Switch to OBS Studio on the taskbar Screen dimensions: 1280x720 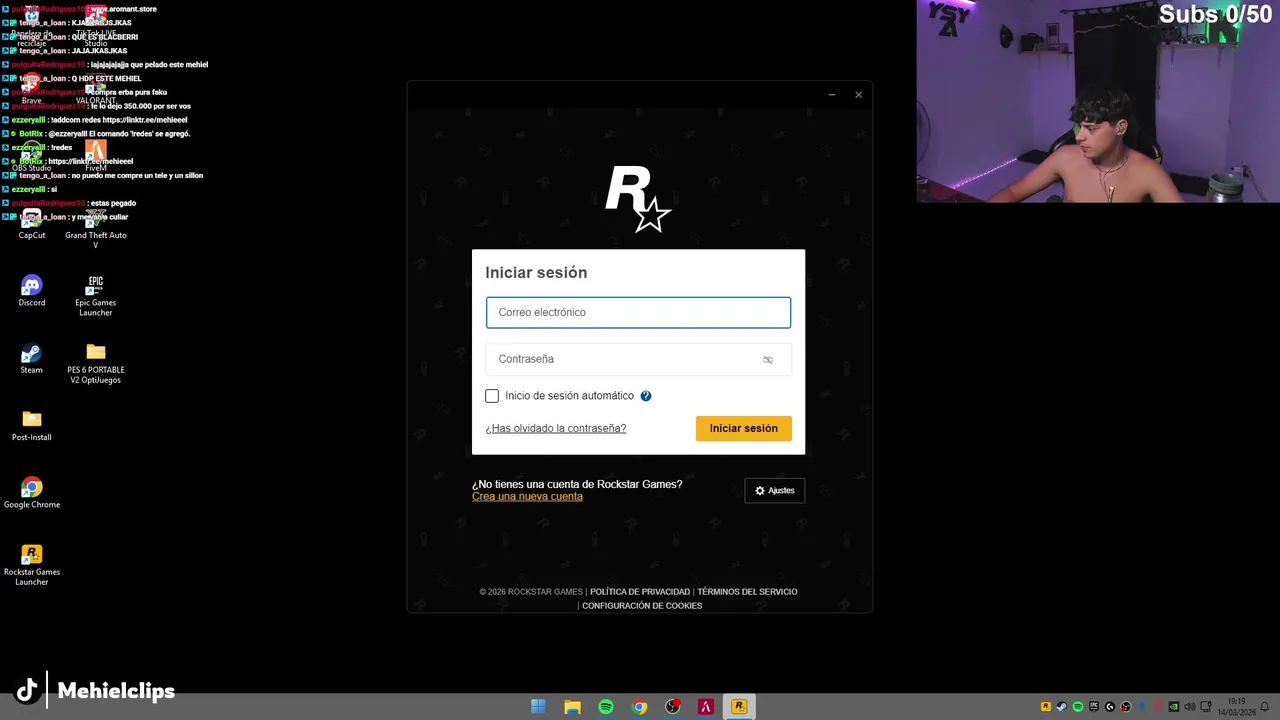click(673, 707)
